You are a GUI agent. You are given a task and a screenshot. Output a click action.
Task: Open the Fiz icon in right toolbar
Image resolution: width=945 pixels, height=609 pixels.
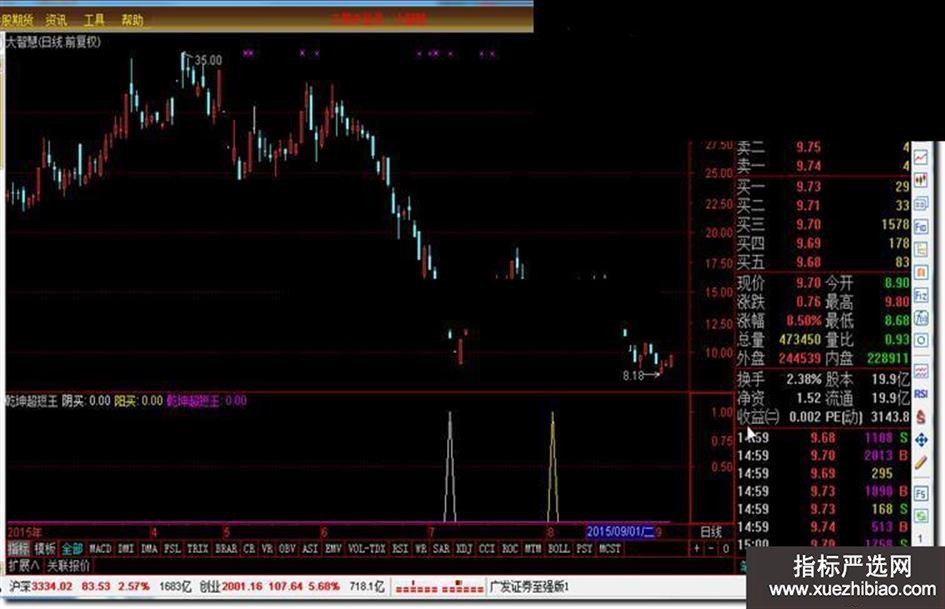pyautogui.click(x=921, y=295)
